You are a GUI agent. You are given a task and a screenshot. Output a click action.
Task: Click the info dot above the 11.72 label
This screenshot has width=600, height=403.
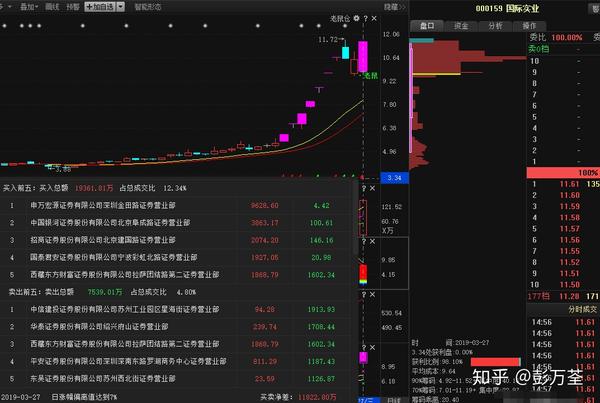[x=345, y=26]
